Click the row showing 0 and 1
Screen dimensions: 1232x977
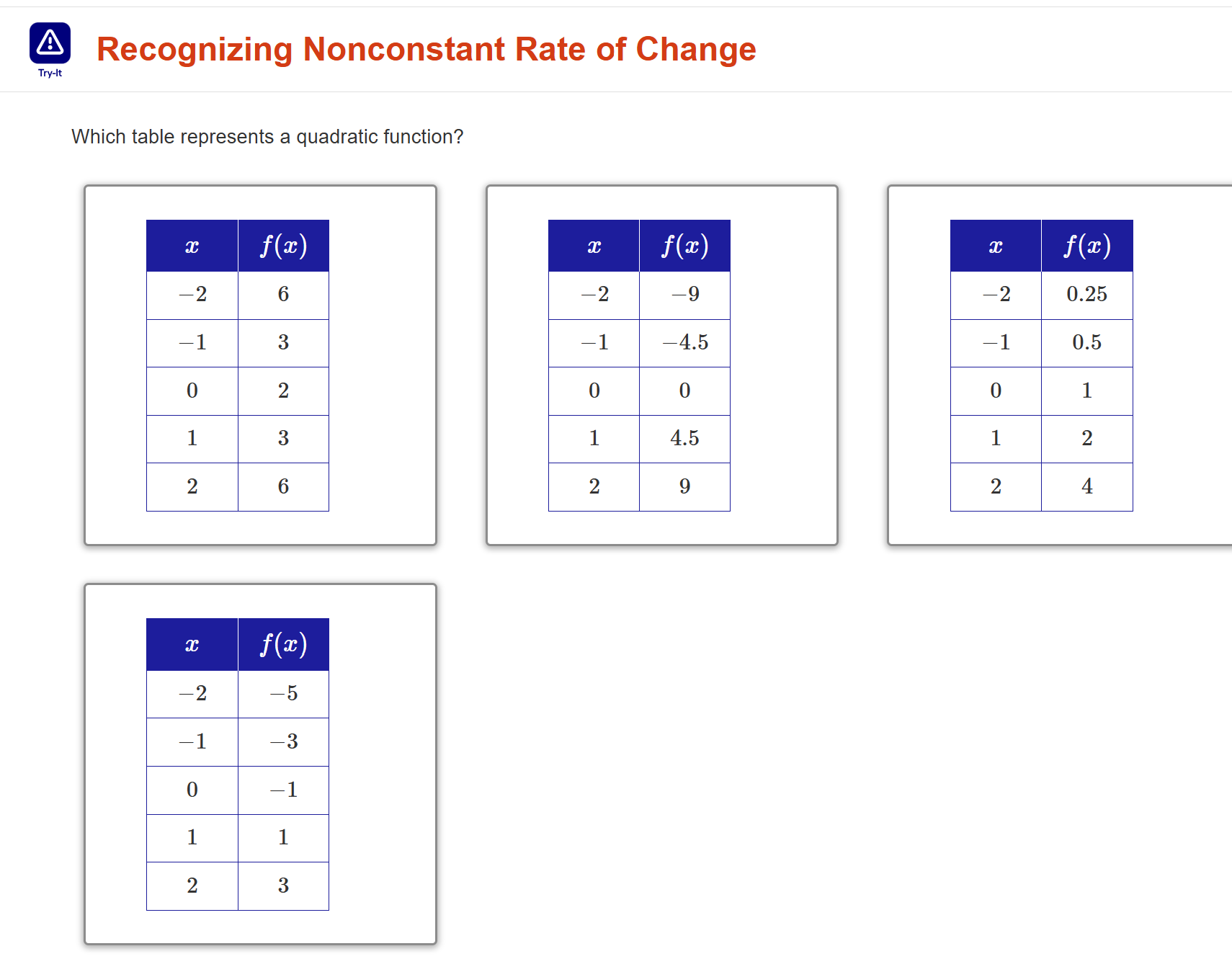pos(1043,391)
